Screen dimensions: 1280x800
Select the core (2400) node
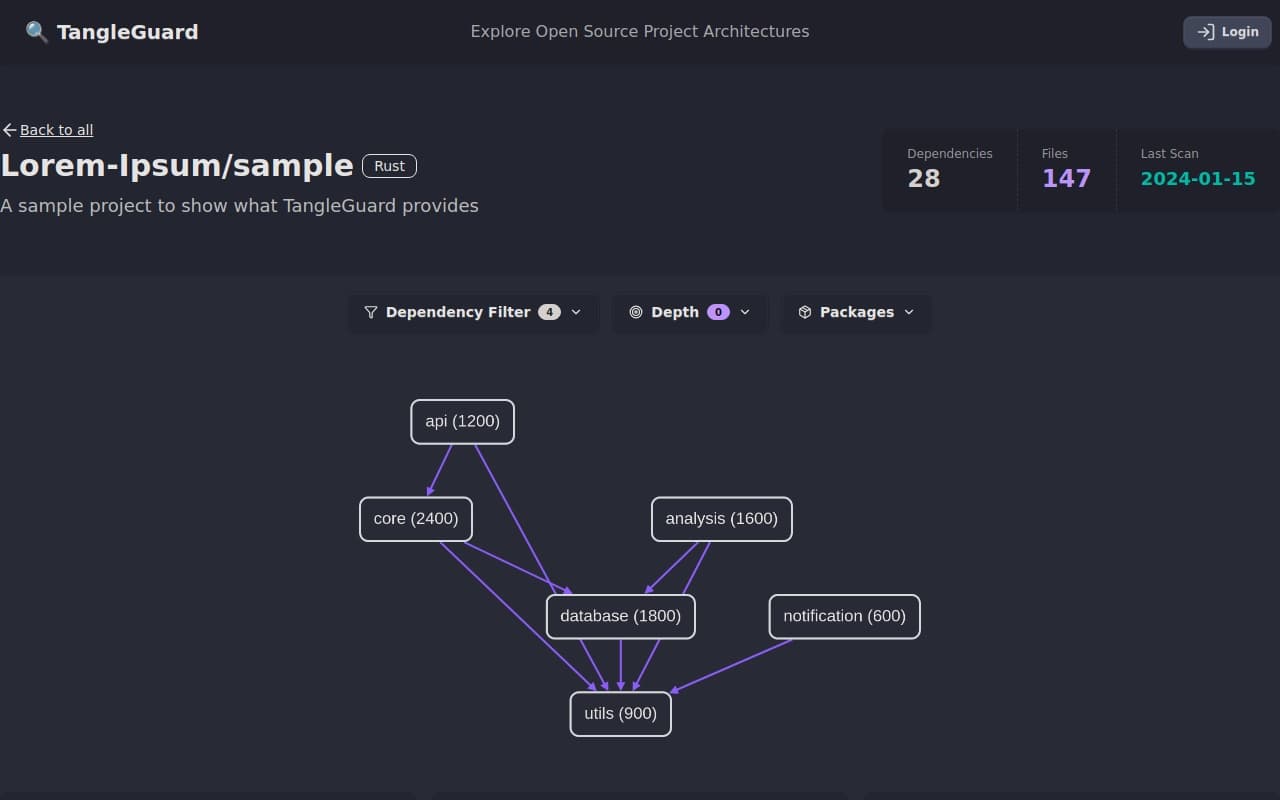point(415,519)
